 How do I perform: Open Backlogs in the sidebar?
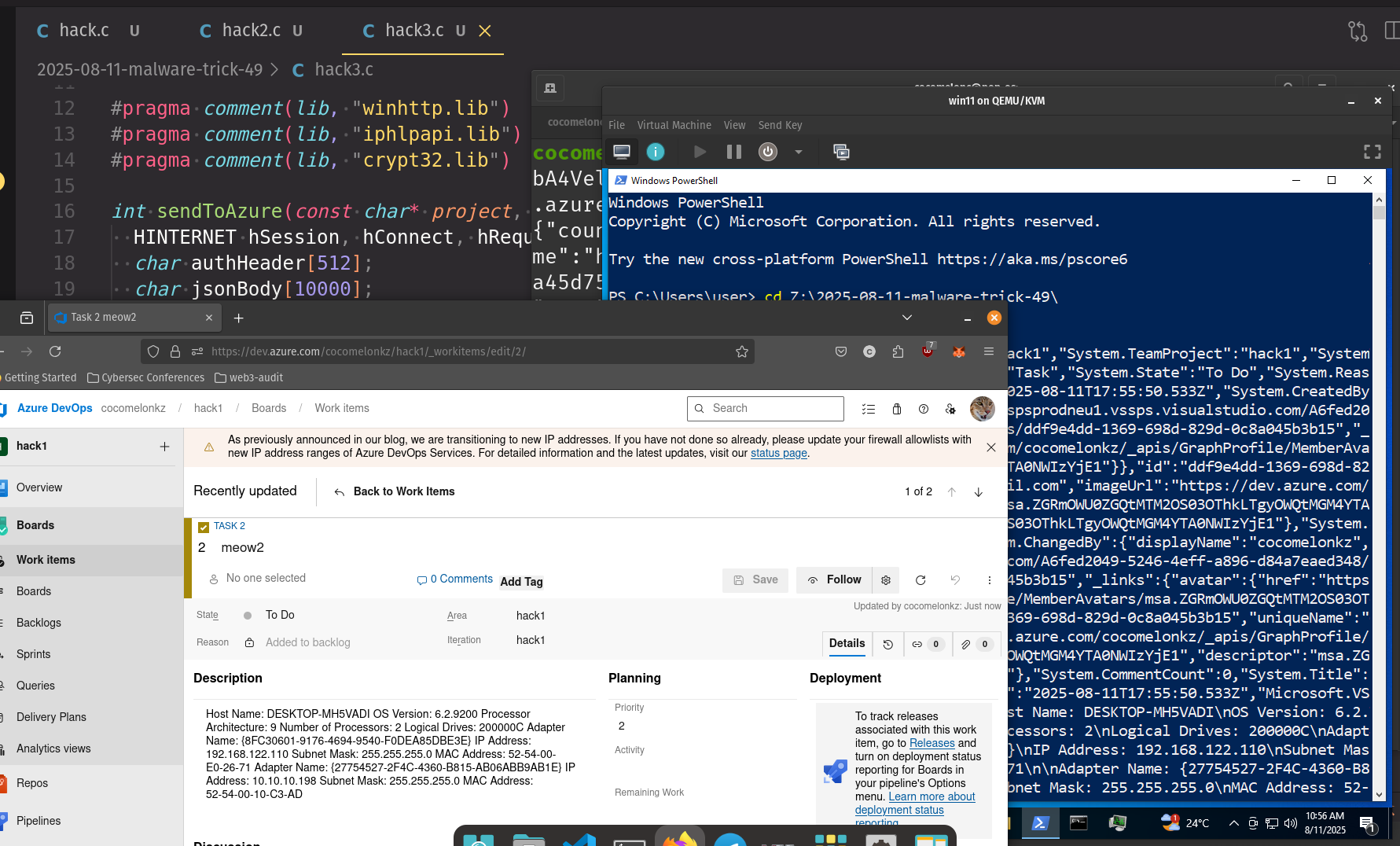click(x=39, y=623)
